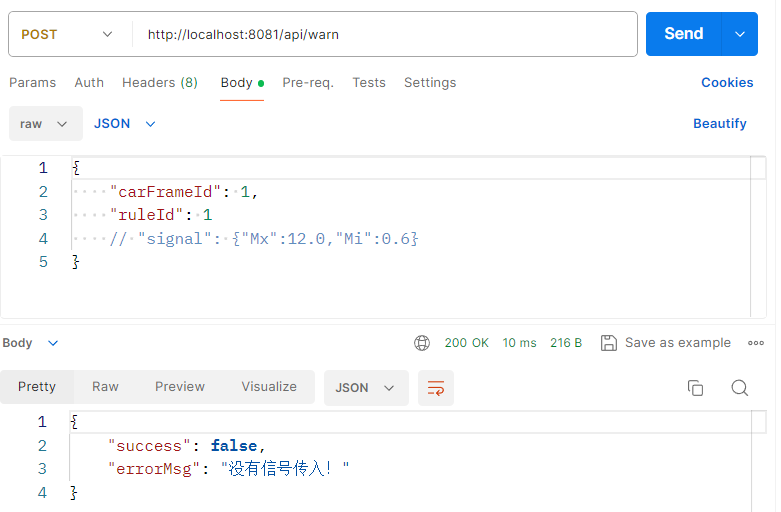Open the response JSON format dropdown

tap(366, 387)
